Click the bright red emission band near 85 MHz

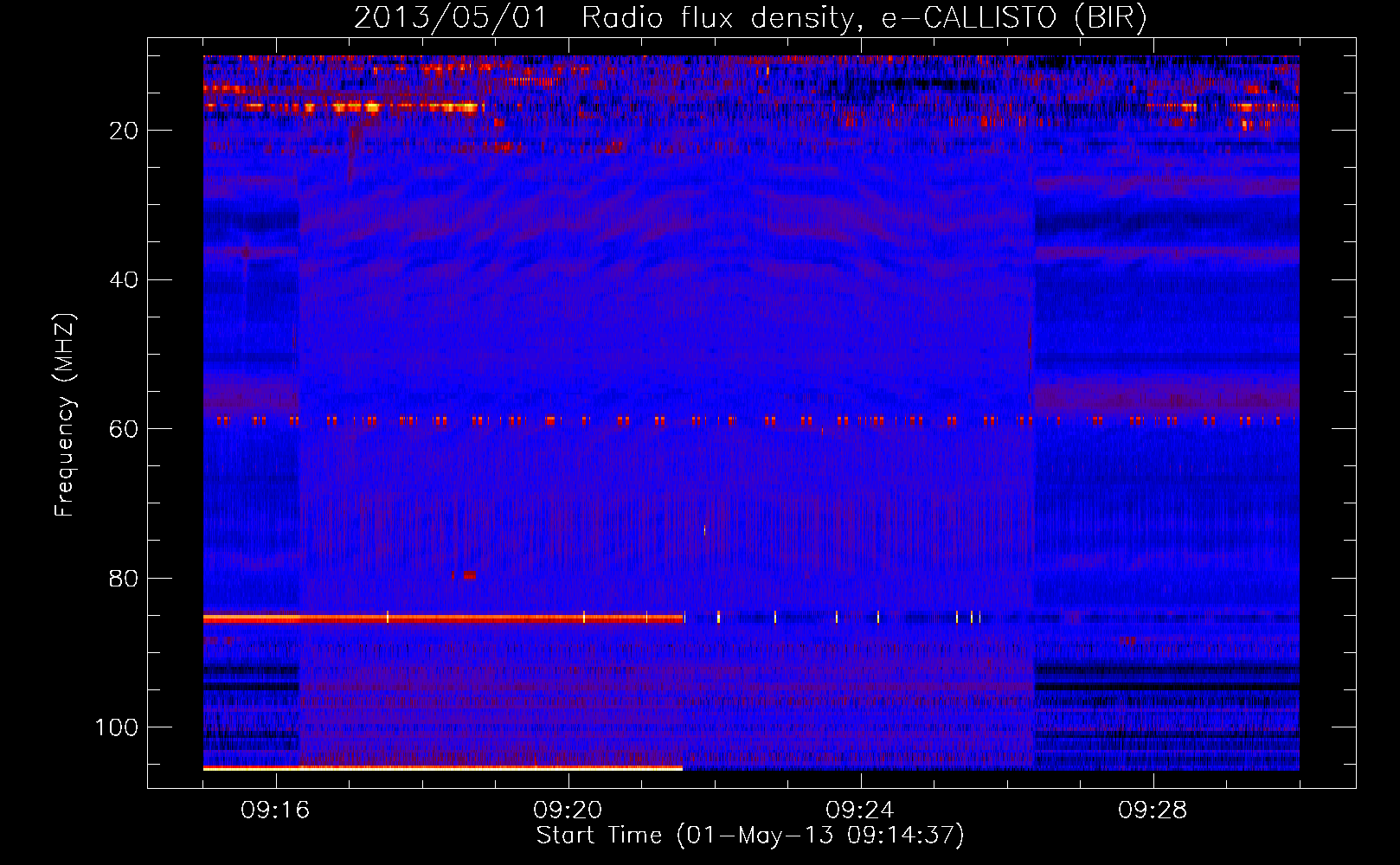point(444,618)
